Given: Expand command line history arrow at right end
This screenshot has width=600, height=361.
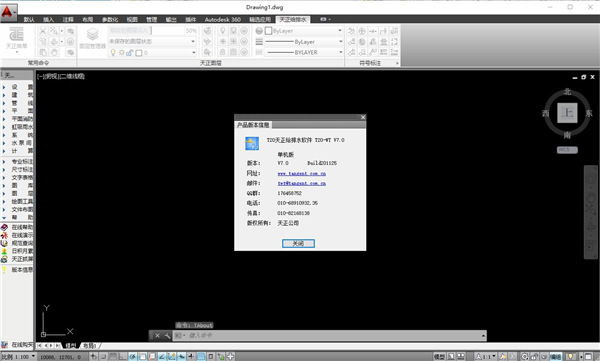Looking at the screenshot, I should click(x=483, y=336).
